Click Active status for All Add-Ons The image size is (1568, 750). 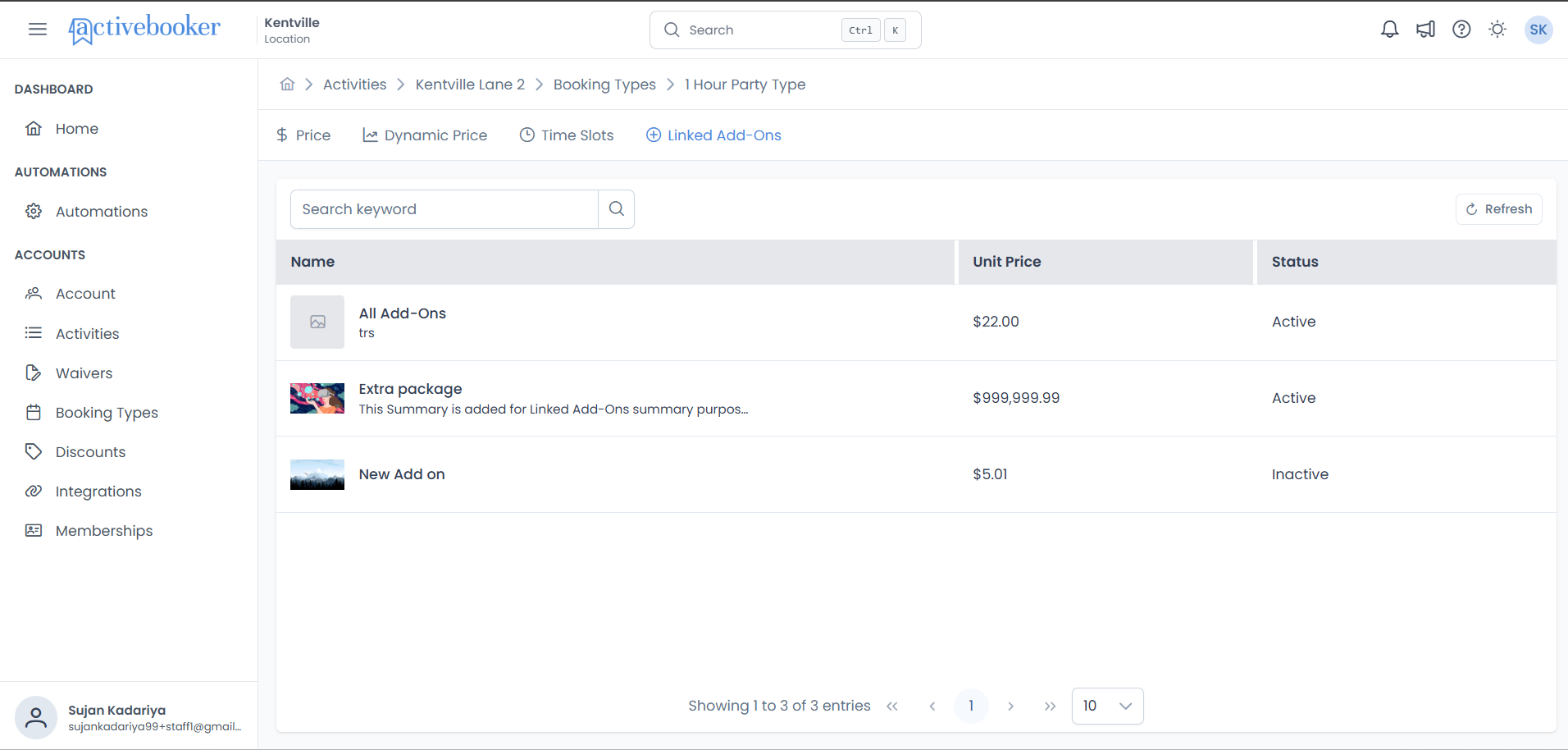[1293, 322]
